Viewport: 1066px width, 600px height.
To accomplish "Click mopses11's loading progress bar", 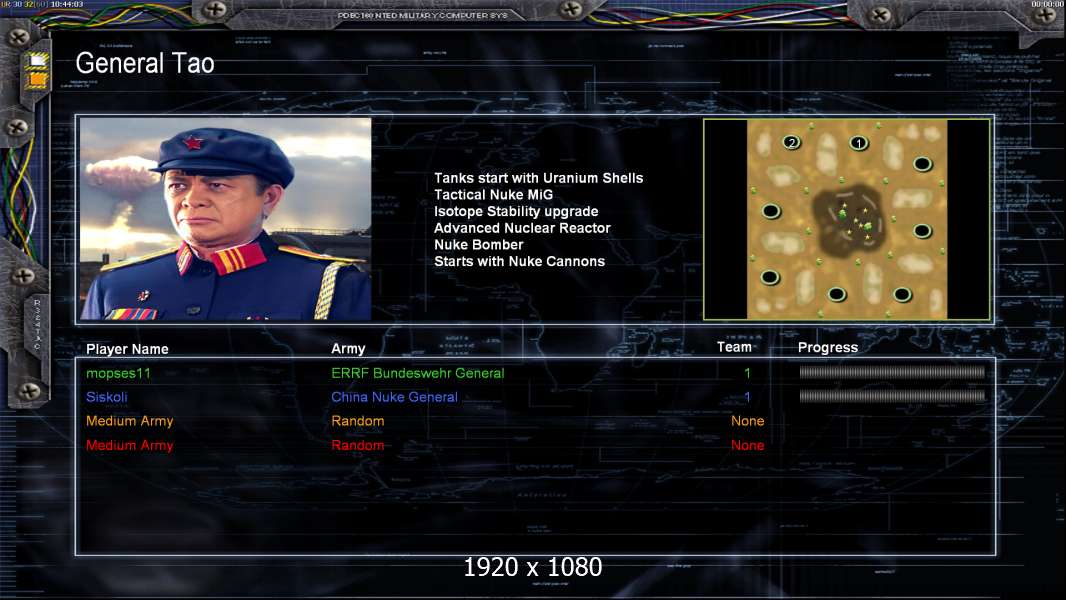I will [892, 372].
